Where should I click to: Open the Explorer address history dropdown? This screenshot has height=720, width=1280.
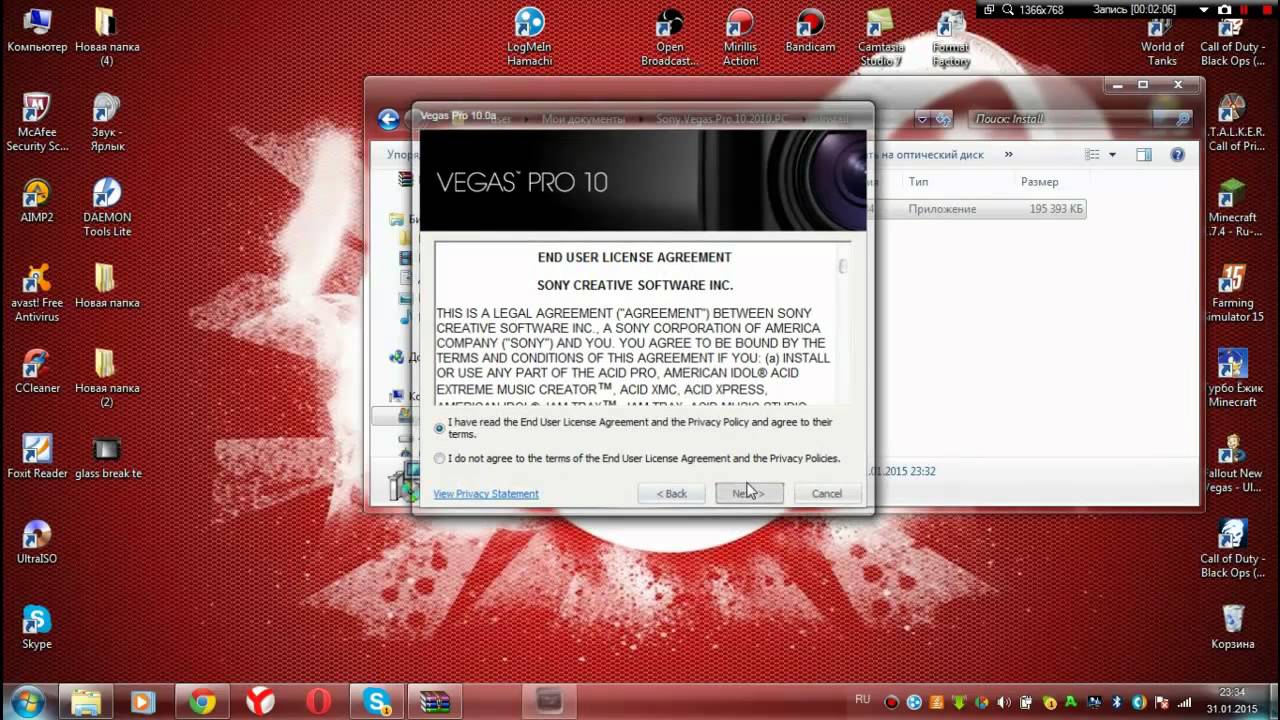coord(923,119)
